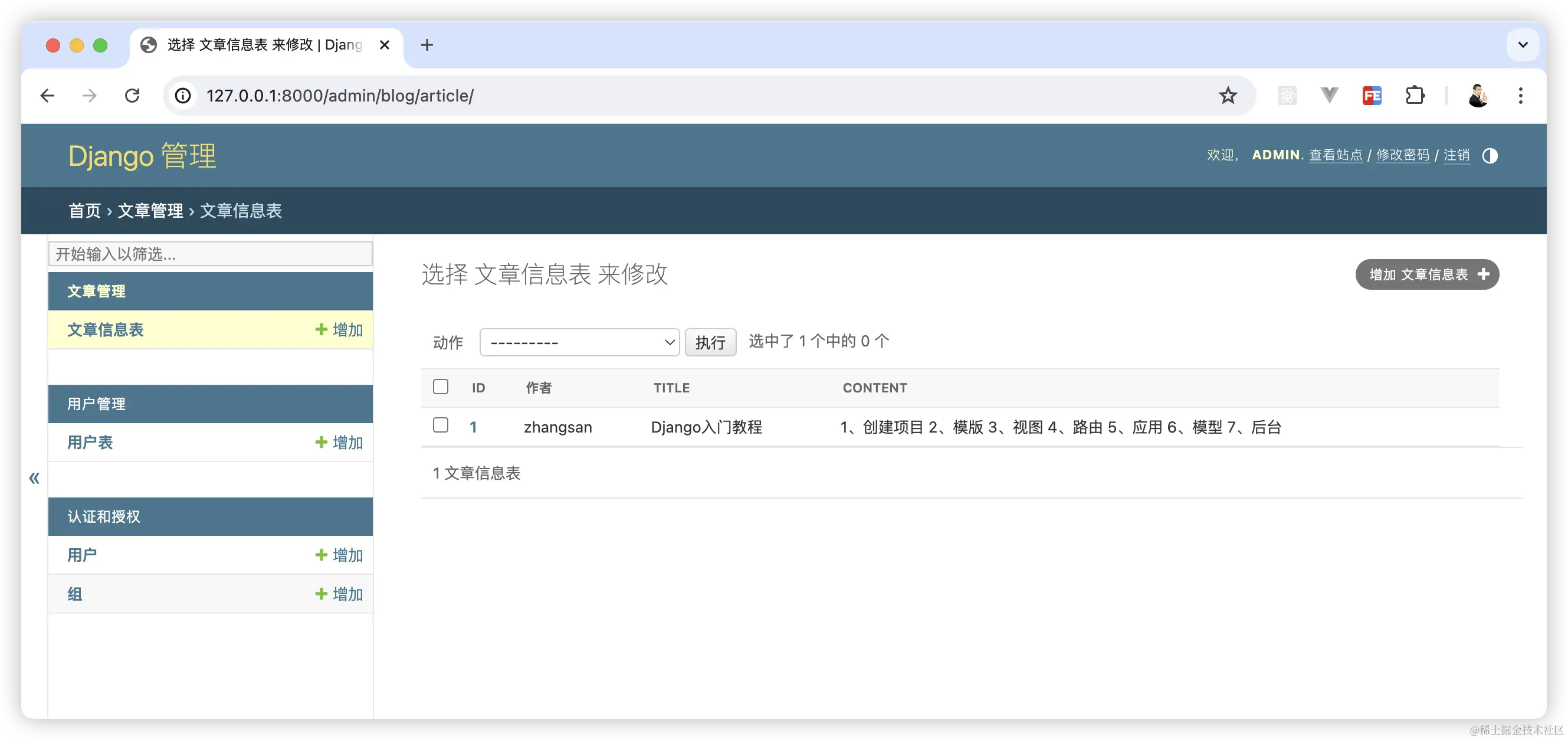
Task: Click the 增加 文章信息表 button
Action: click(x=1427, y=274)
